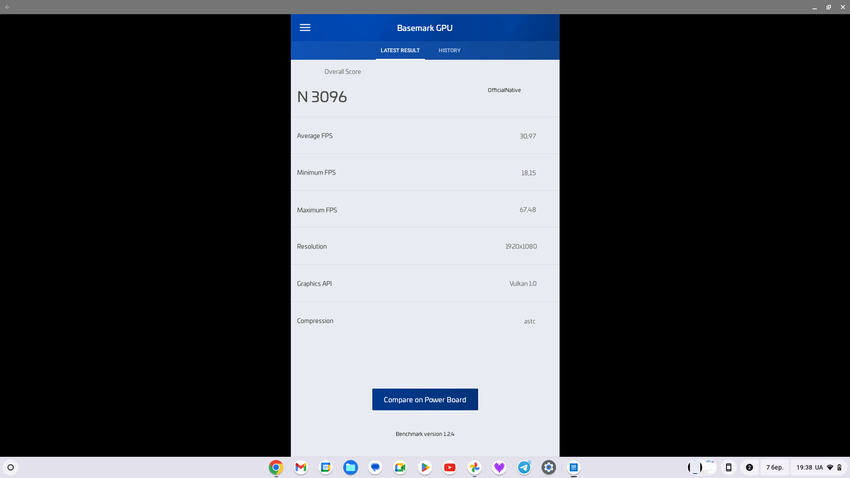Open the hamburger navigation menu
Viewport: 850px width, 478px height.
pyautogui.click(x=305, y=28)
